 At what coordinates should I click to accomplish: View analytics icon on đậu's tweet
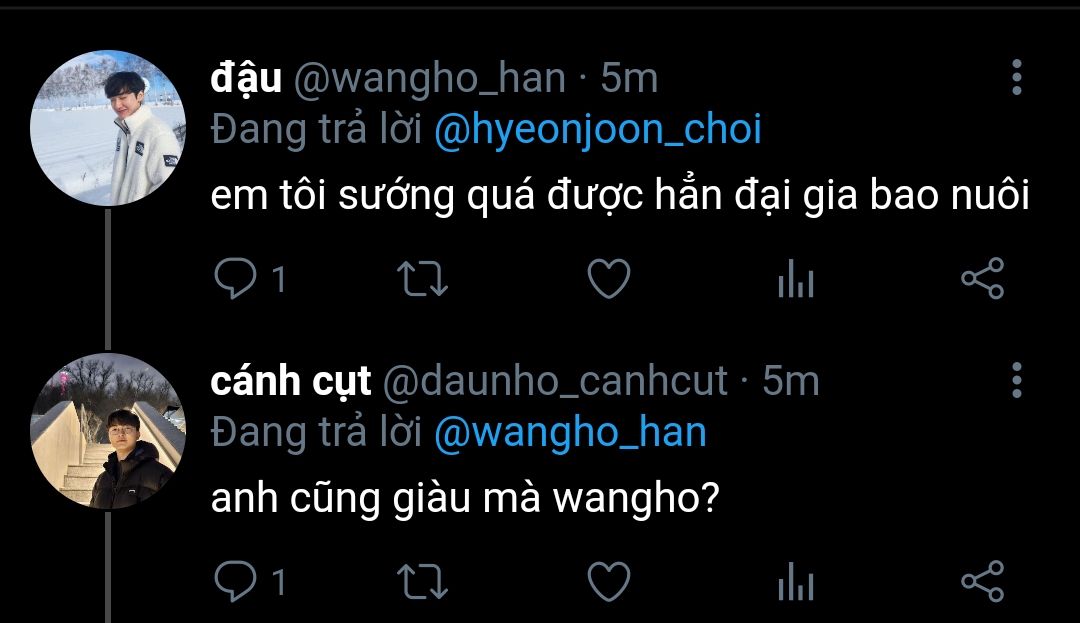pos(796,279)
